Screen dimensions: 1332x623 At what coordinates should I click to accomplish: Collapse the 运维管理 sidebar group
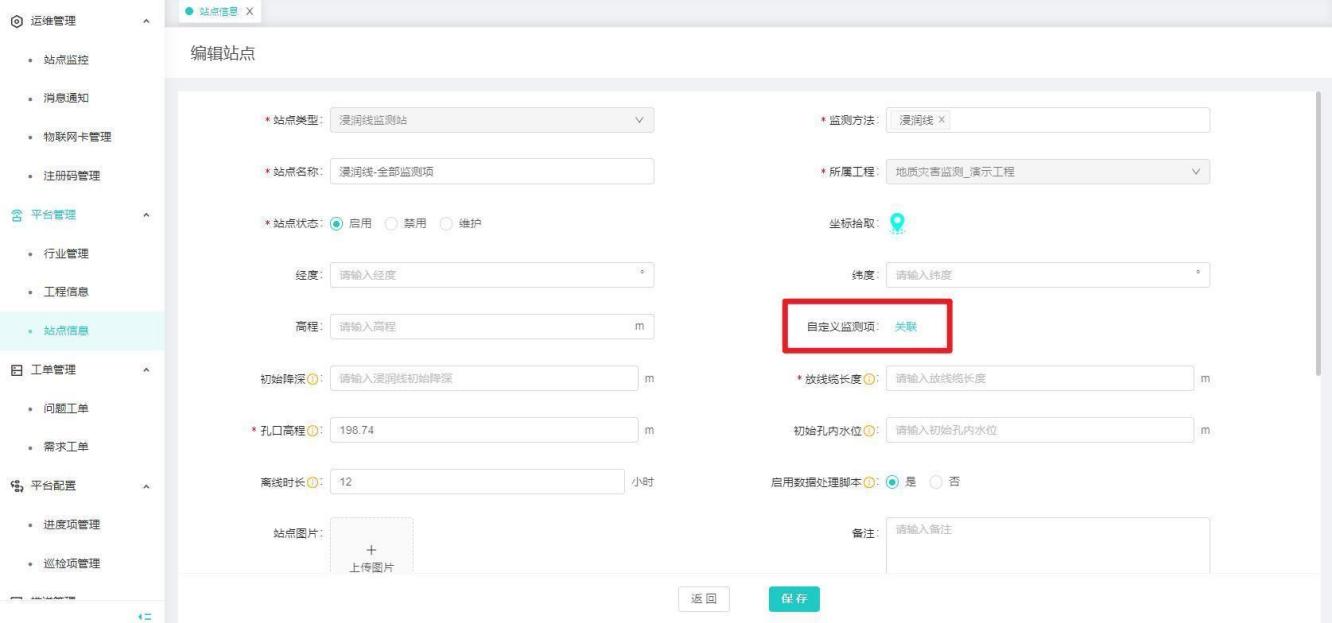pos(148,21)
